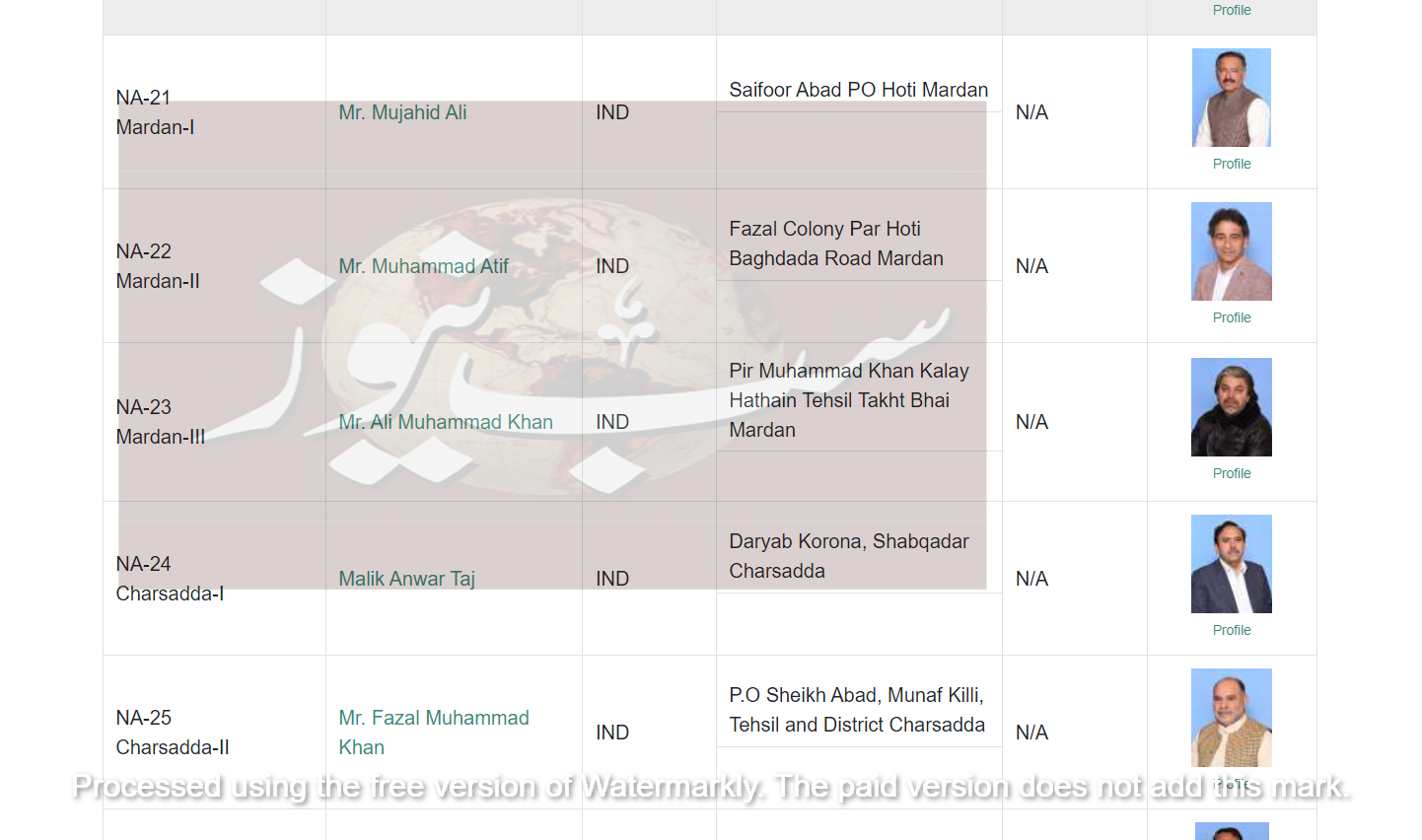Select the NA-22 Mardan-II constituency cell

pyautogui.click(x=214, y=266)
